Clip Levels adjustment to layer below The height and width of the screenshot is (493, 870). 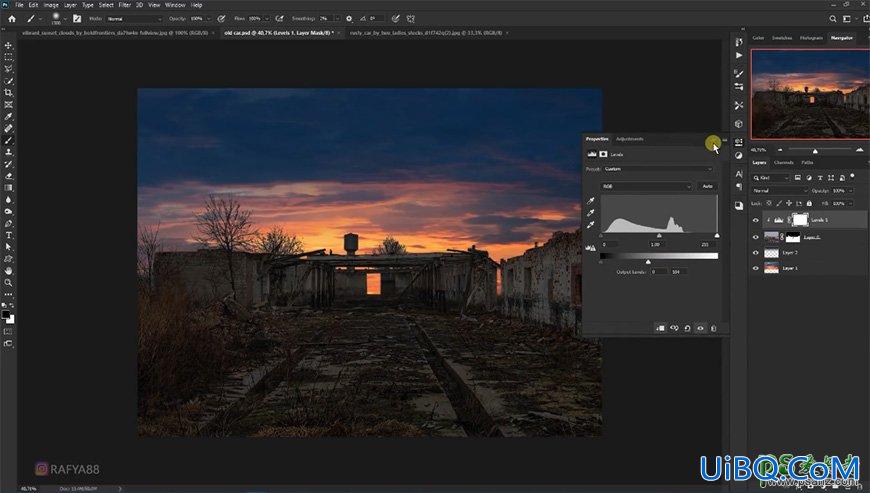[660, 328]
